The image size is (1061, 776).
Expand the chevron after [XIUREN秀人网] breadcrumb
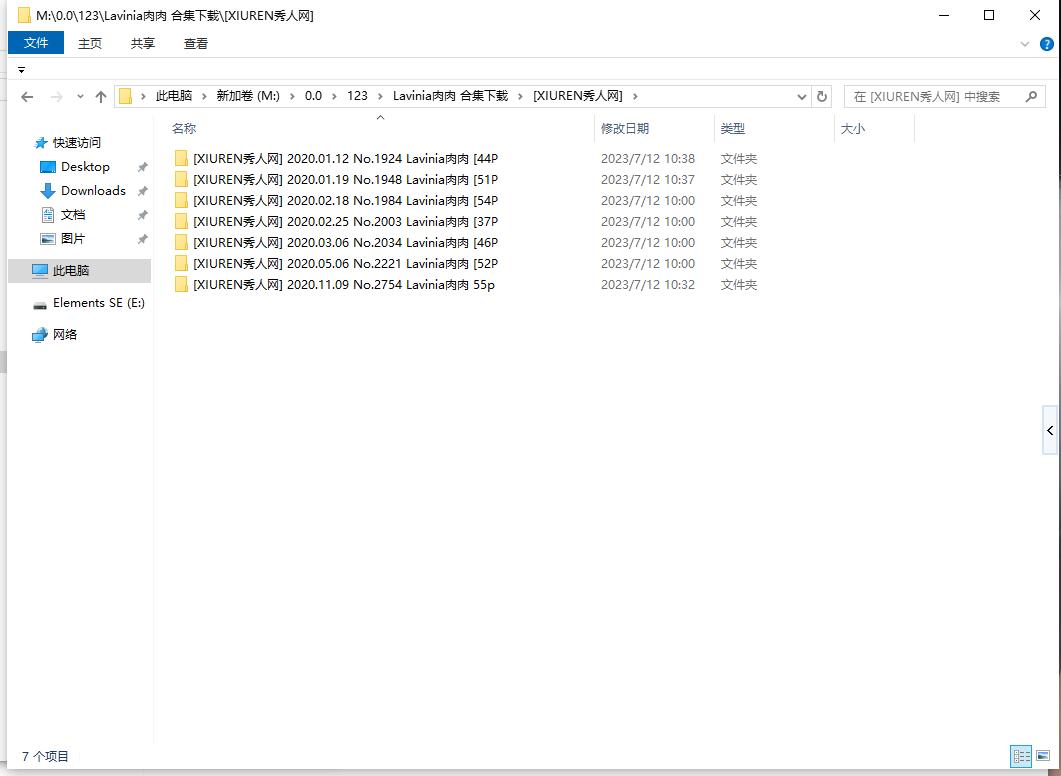tap(635, 96)
